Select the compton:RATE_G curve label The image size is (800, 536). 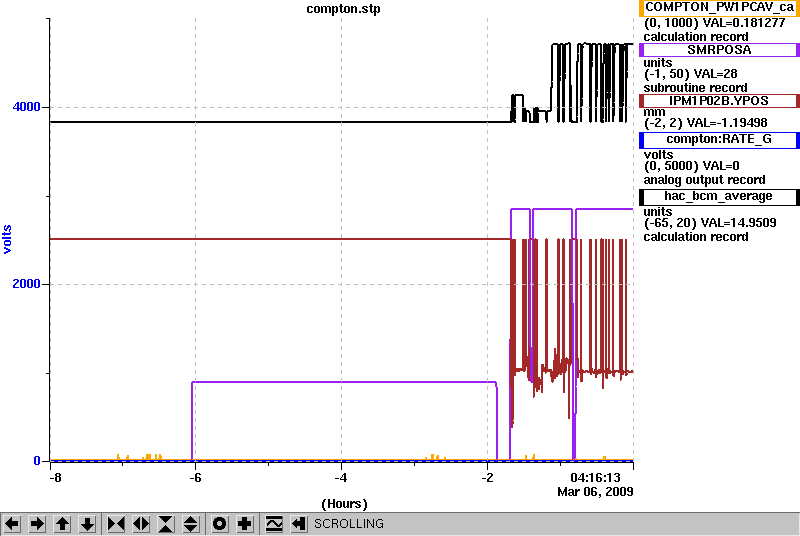pos(719,140)
